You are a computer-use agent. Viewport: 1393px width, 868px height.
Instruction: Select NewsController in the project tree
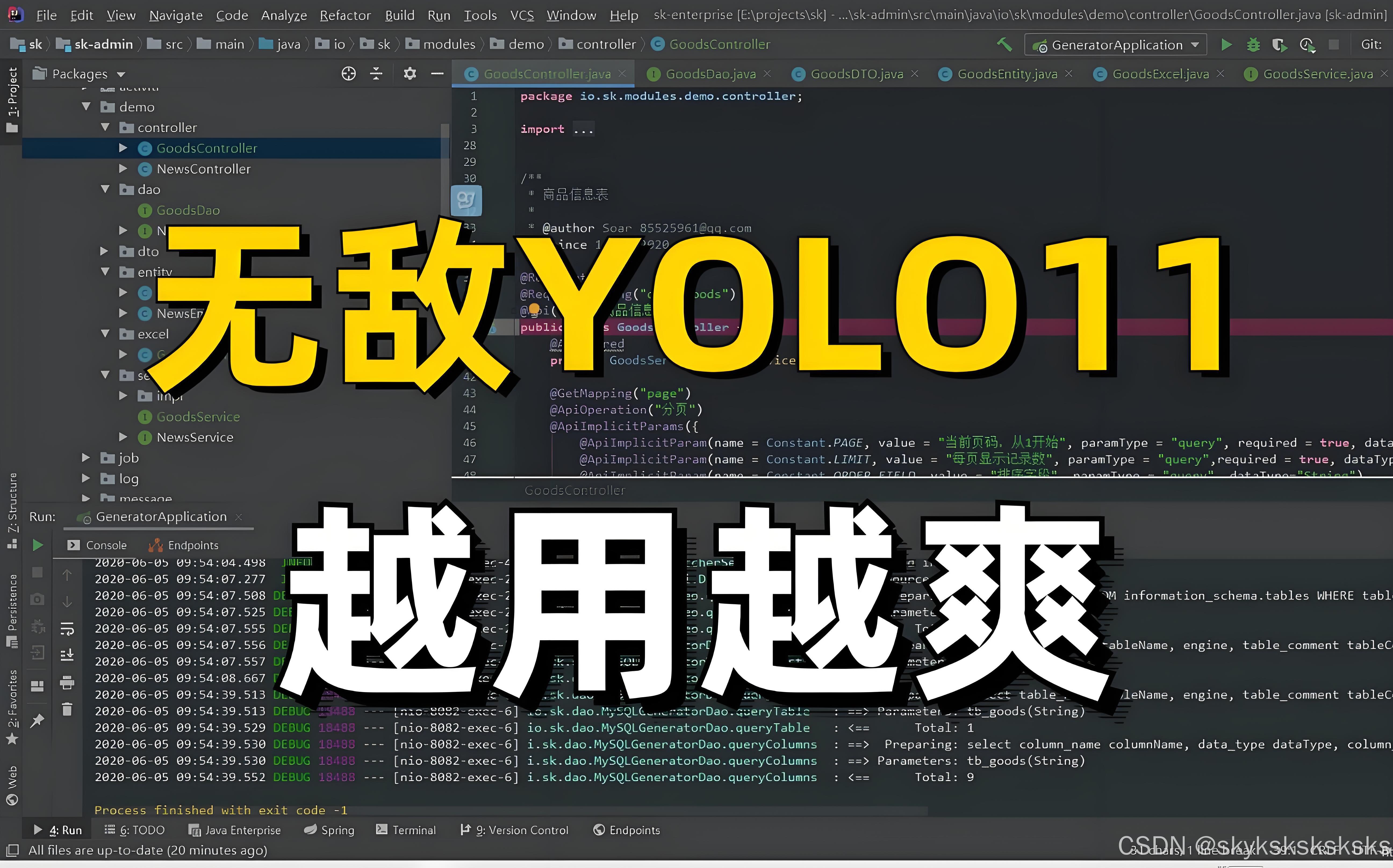[x=203, y=169]
